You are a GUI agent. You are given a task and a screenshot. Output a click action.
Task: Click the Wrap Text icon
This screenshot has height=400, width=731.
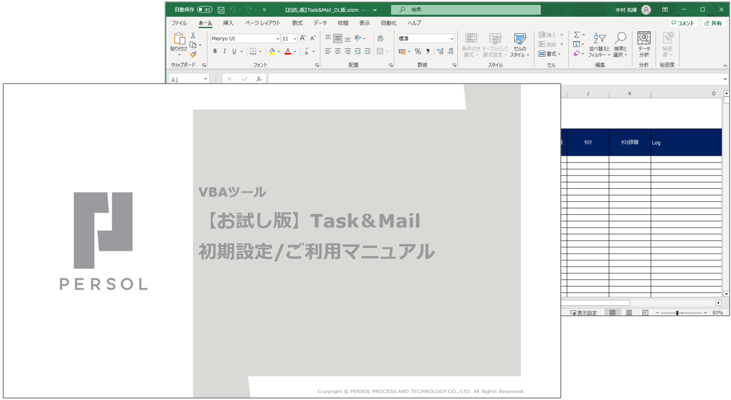click(380, 38)
